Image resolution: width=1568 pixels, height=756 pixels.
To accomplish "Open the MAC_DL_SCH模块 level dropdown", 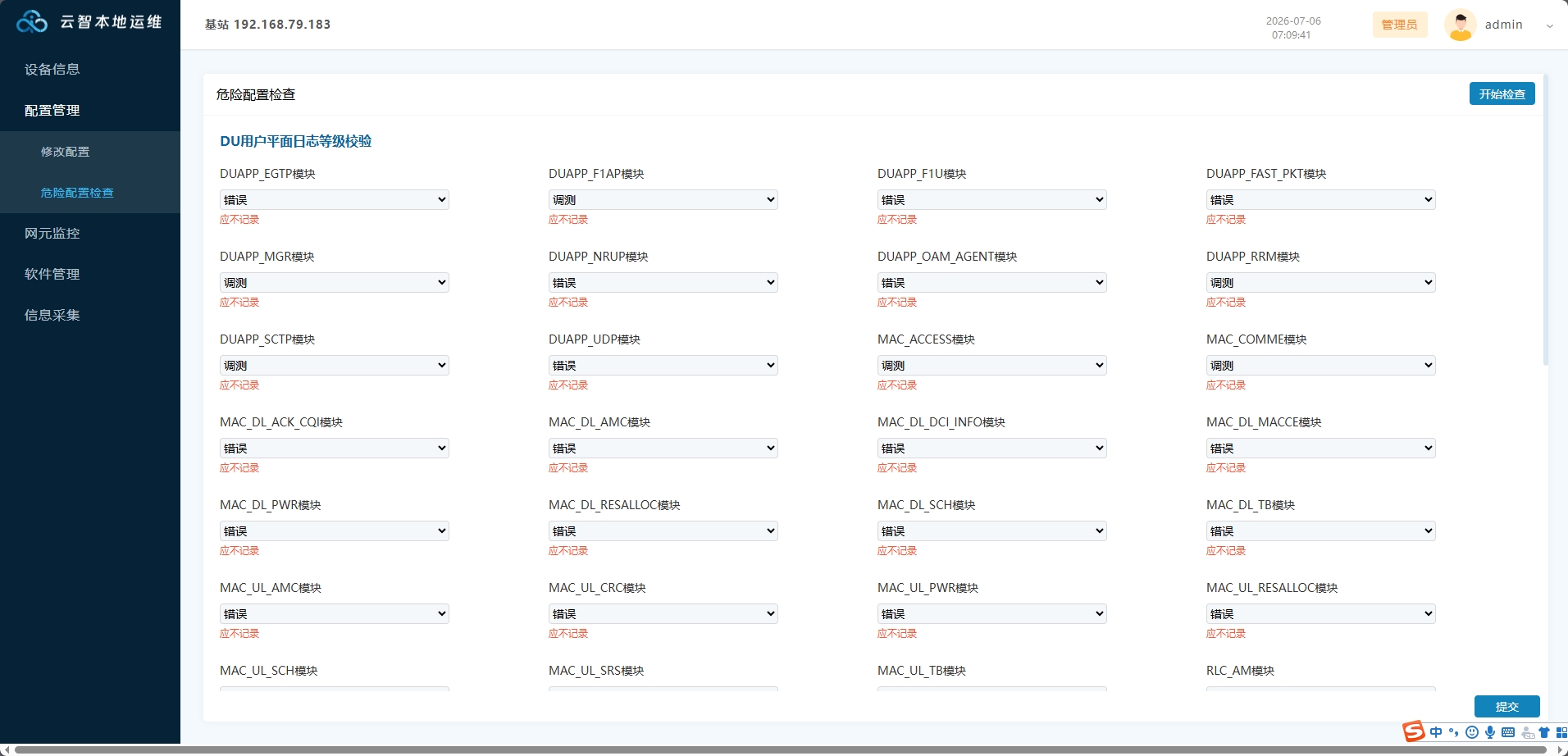I will pyautogui.click(x=992, y=531).
